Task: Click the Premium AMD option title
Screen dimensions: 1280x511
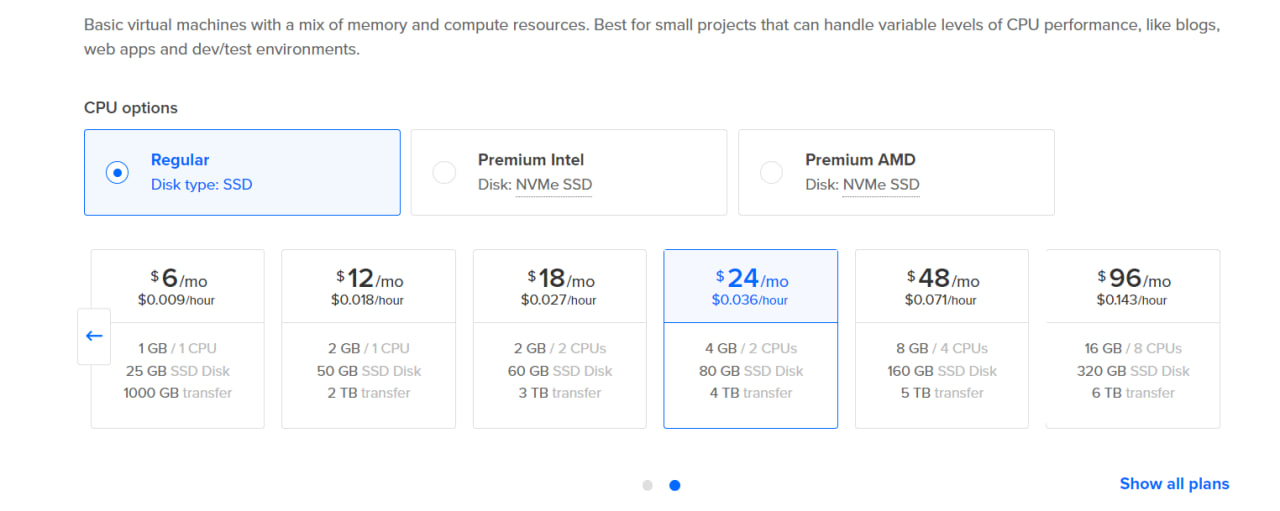Action: (x=860, y=160)
